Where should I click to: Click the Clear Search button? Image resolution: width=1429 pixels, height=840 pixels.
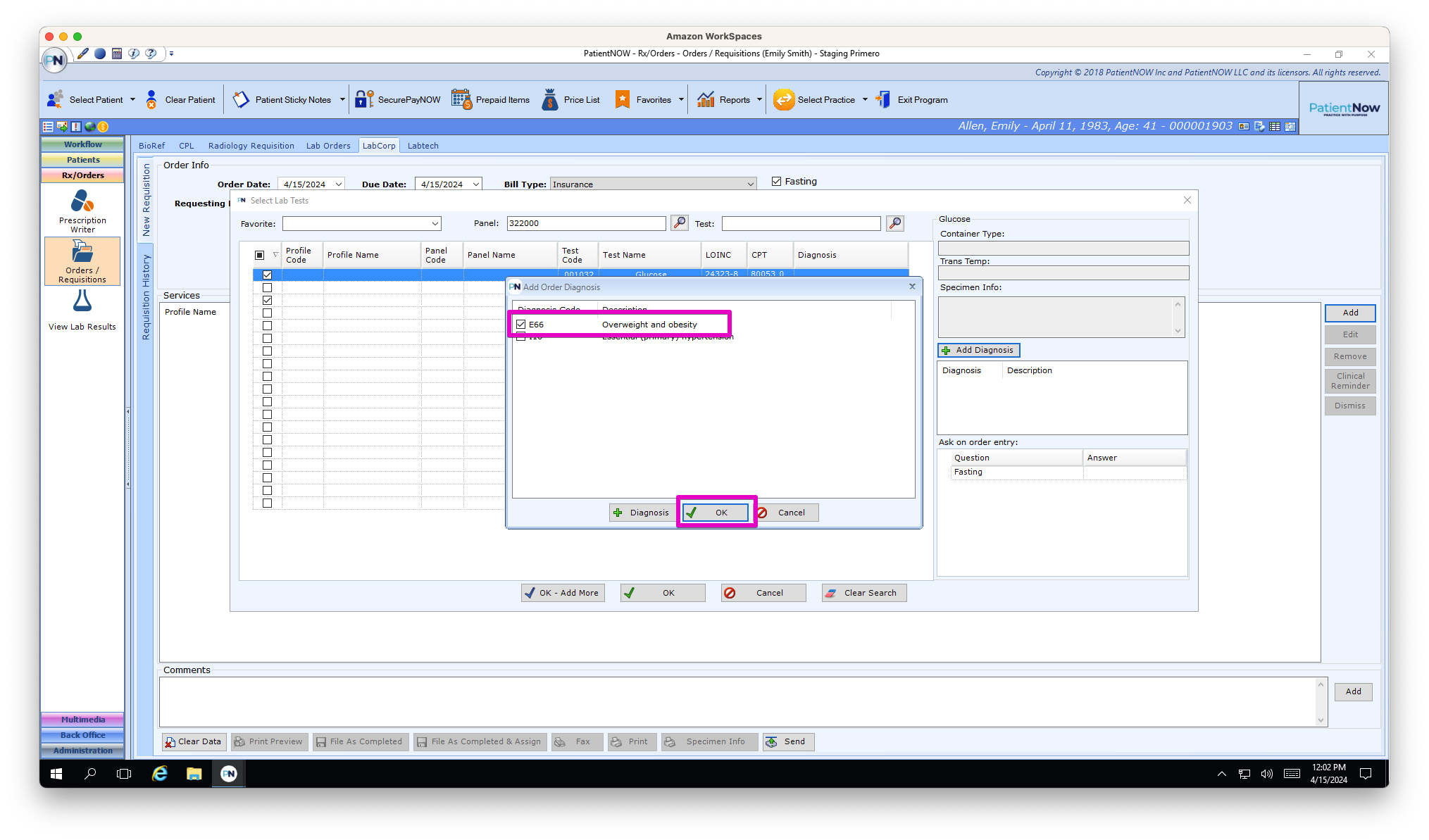[x=863, y=592]
